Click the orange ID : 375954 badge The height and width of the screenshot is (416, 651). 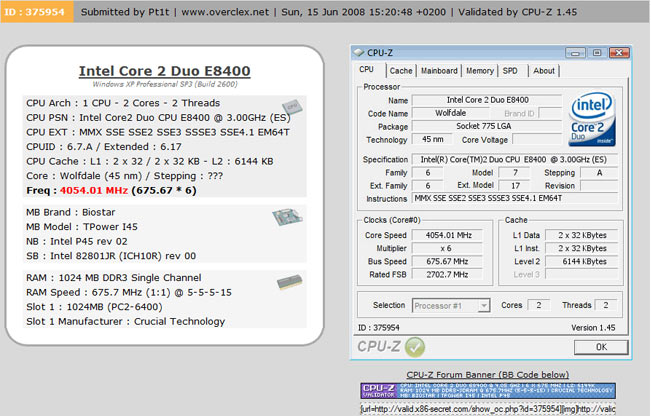pos(37,12)
